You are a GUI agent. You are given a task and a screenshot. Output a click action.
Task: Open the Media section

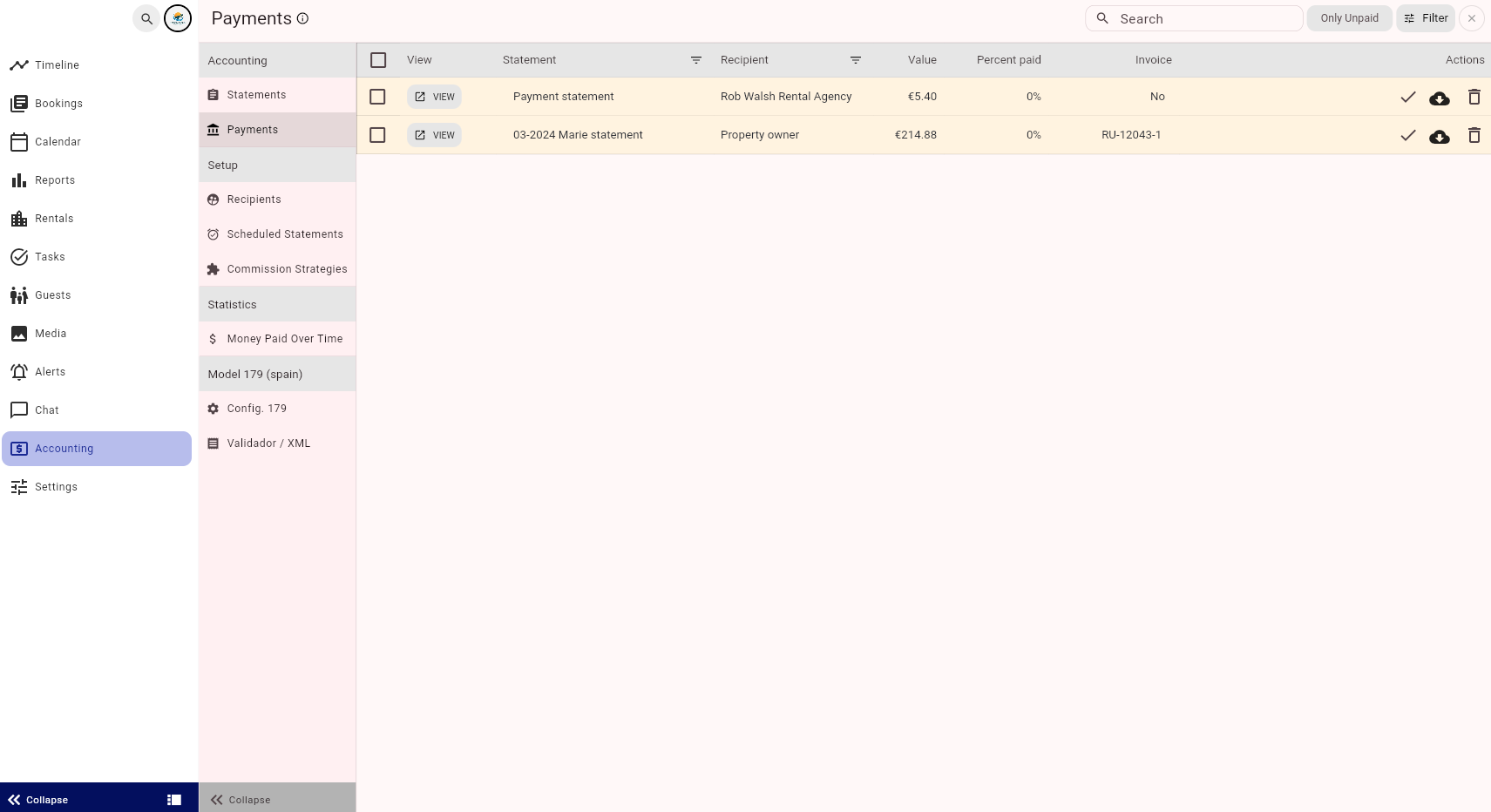pyautogui.click(x=97, y=334)
